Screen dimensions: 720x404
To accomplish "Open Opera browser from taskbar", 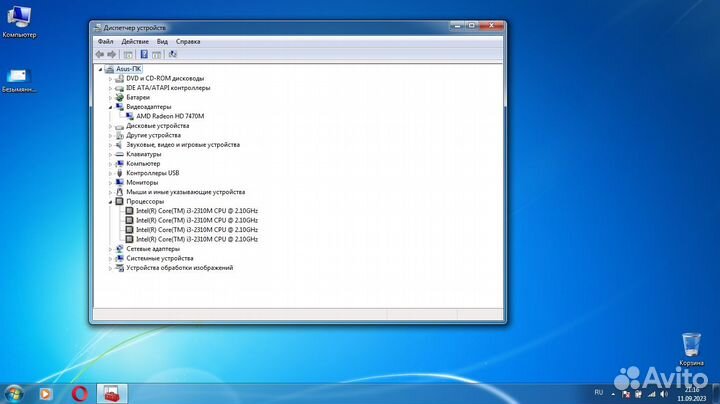I will (79, 394).
